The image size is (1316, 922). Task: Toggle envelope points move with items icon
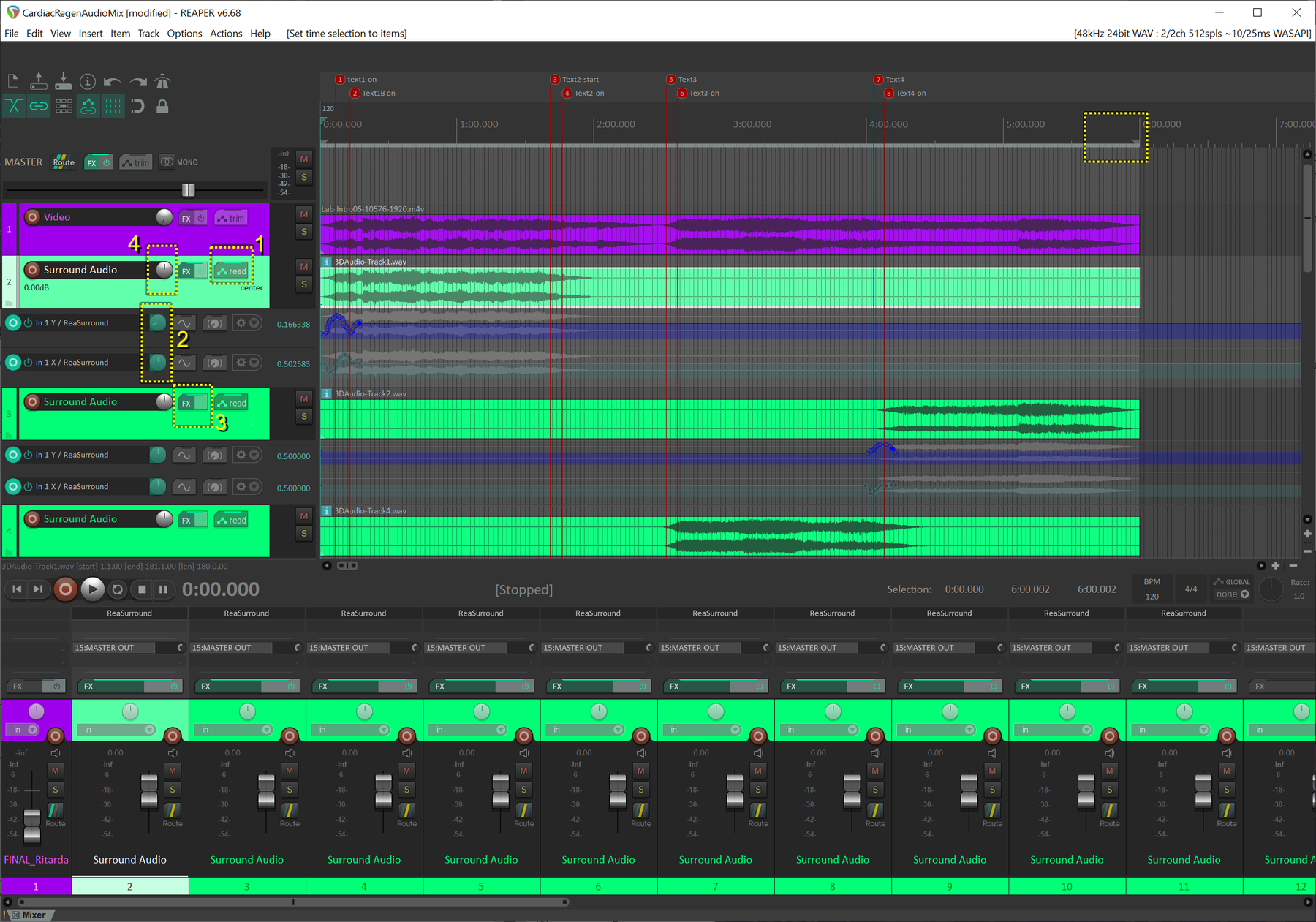pos(88,106)
